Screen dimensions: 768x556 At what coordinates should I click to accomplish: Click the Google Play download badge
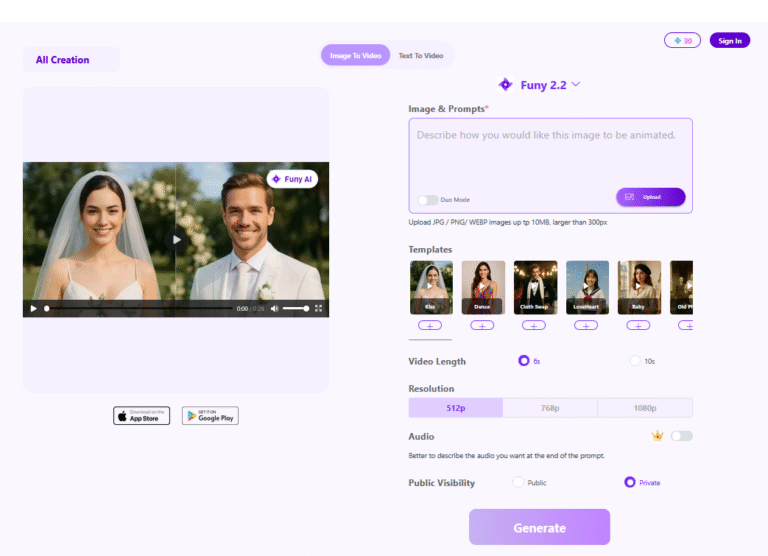point(210,415)
